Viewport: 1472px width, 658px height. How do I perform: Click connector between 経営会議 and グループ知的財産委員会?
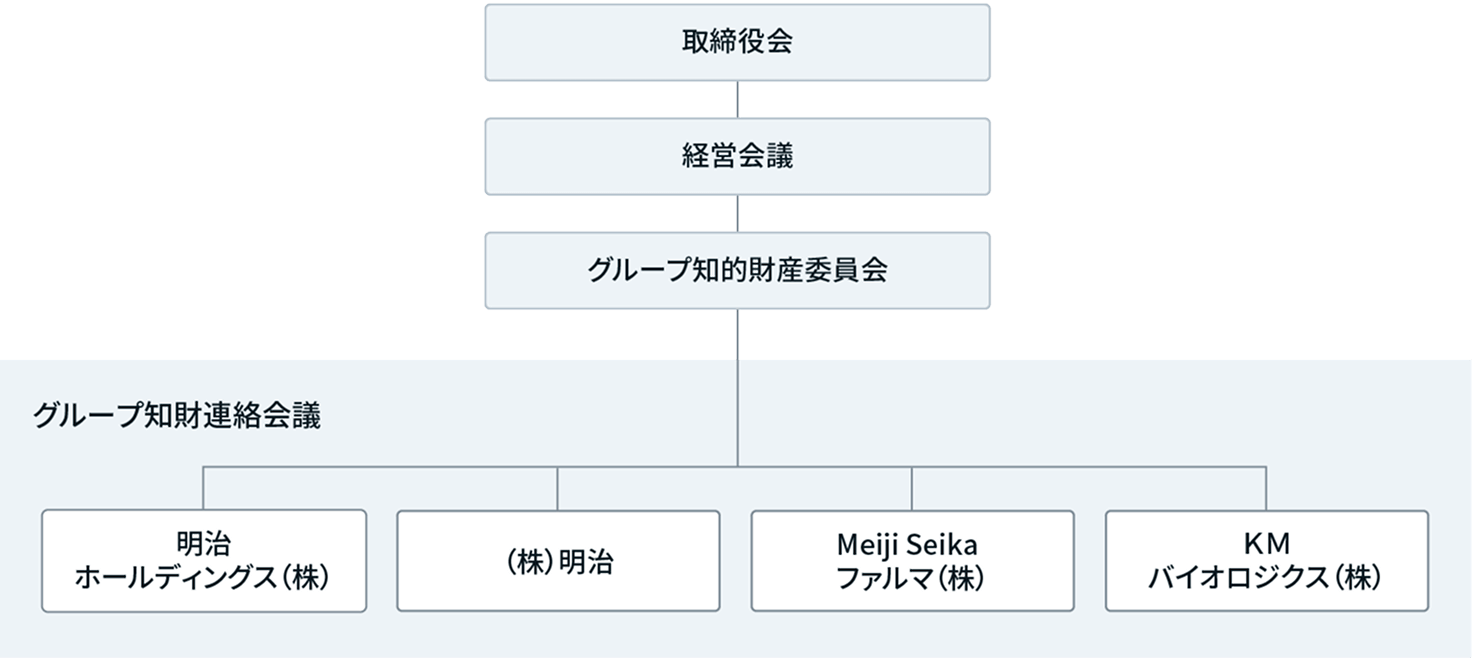pyautogui.click(x=738, y=213)
